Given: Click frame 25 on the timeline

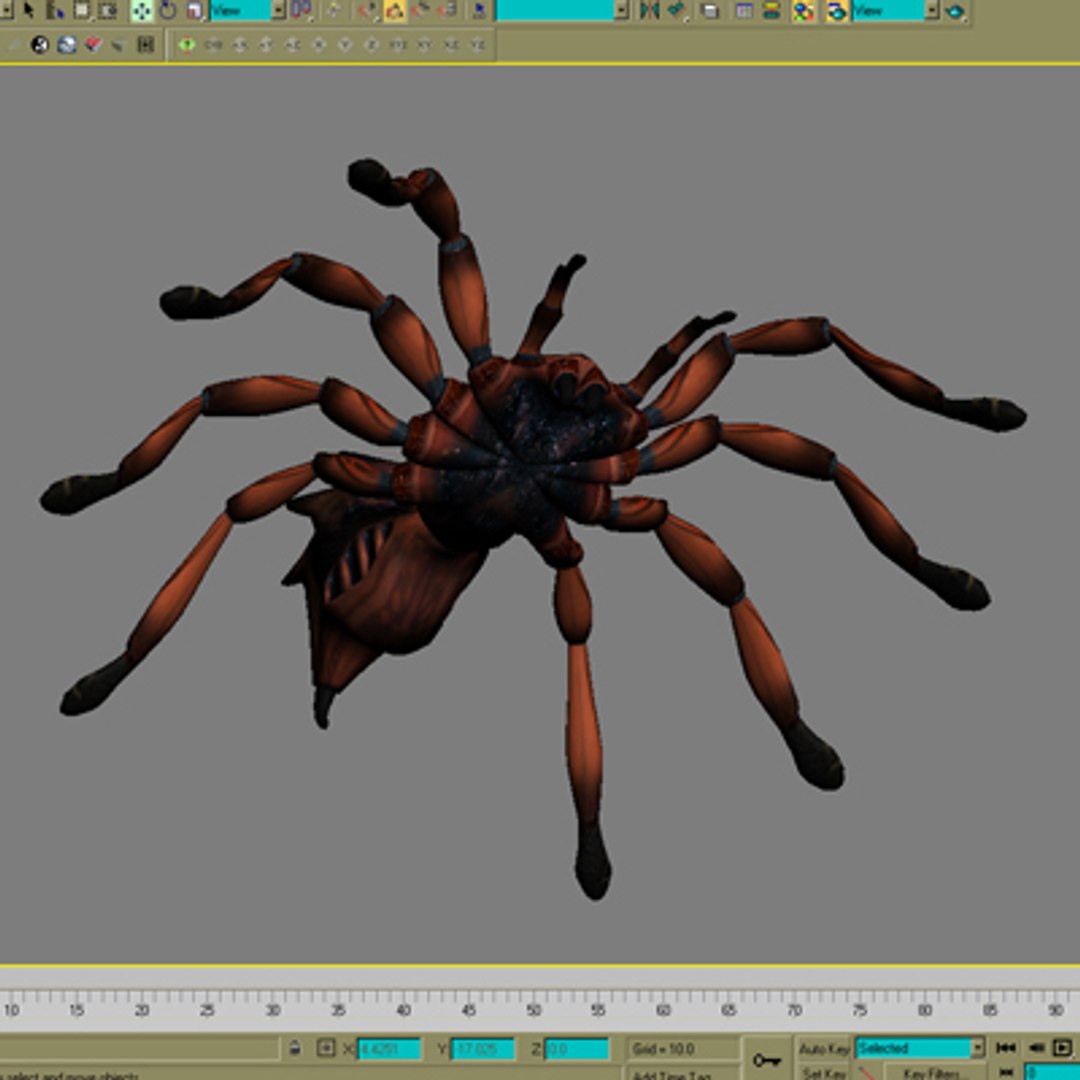Looking at the screenshot, I should (207, 1010).
